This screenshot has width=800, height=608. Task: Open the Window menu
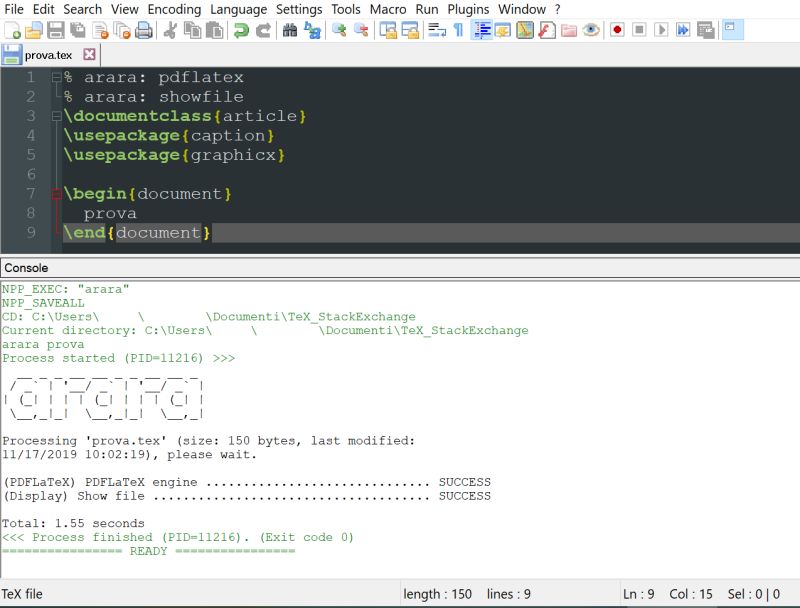521,9
